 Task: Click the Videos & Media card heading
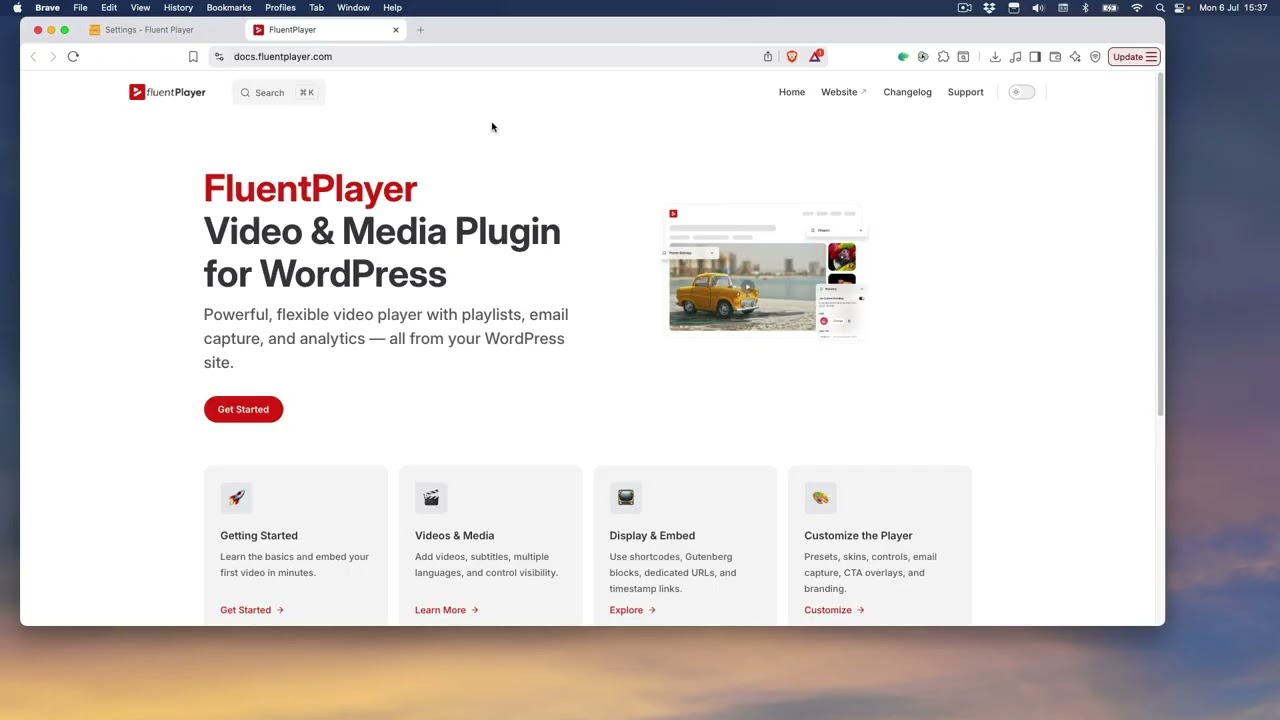tap(454, 536)
